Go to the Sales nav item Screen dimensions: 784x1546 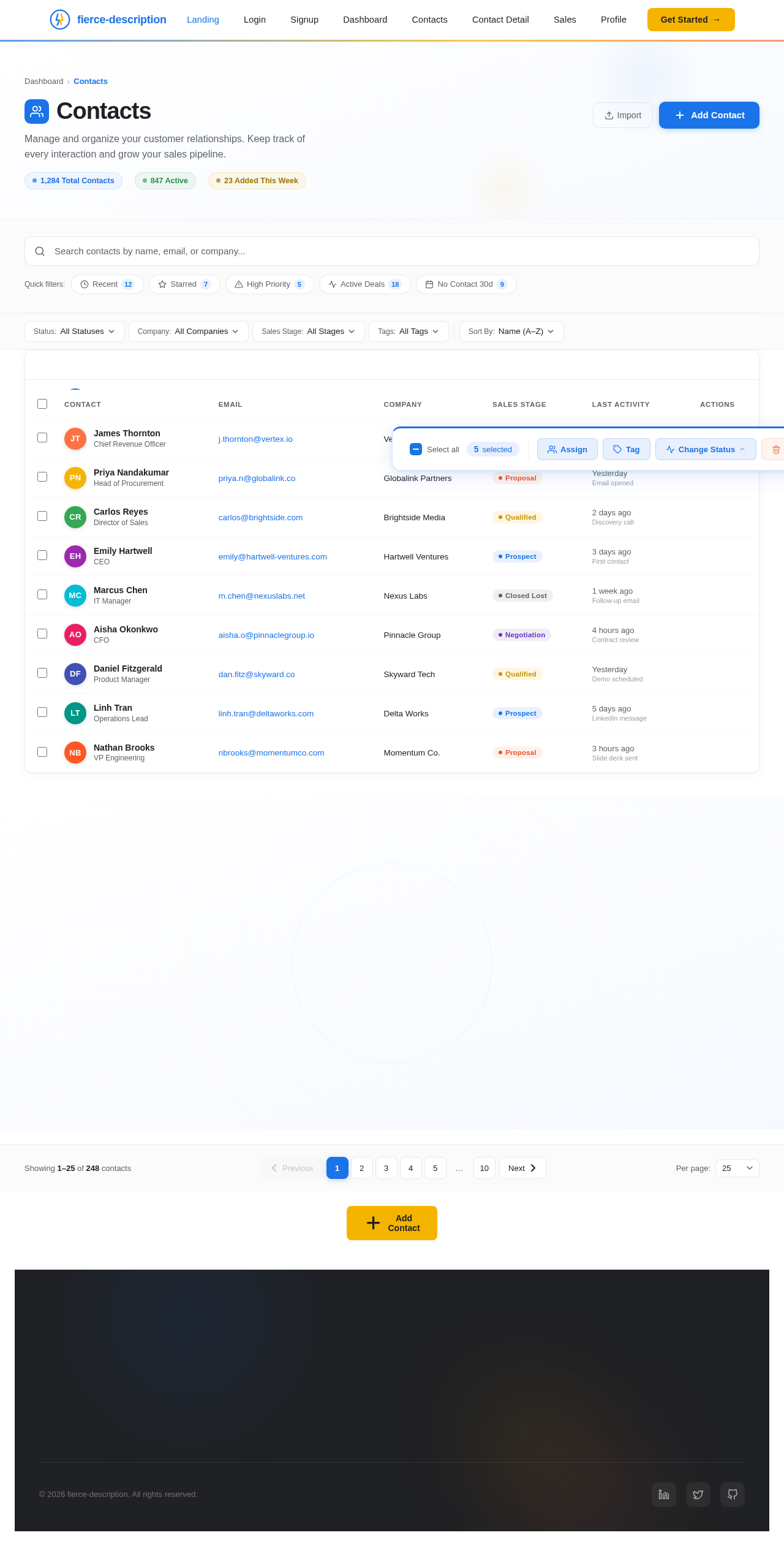click(565, 20)
